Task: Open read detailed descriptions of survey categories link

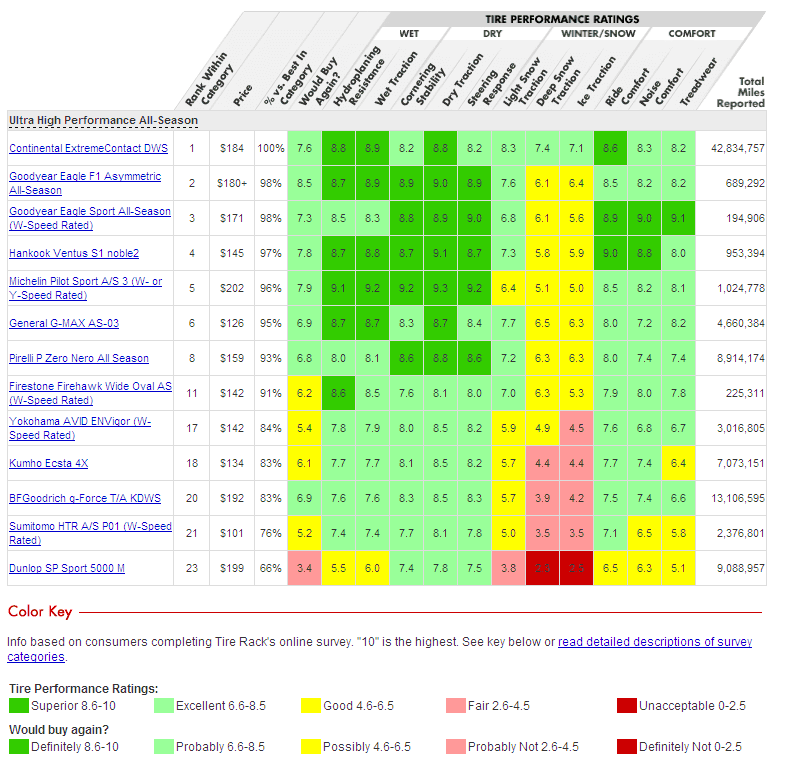Action: (655, 642)
